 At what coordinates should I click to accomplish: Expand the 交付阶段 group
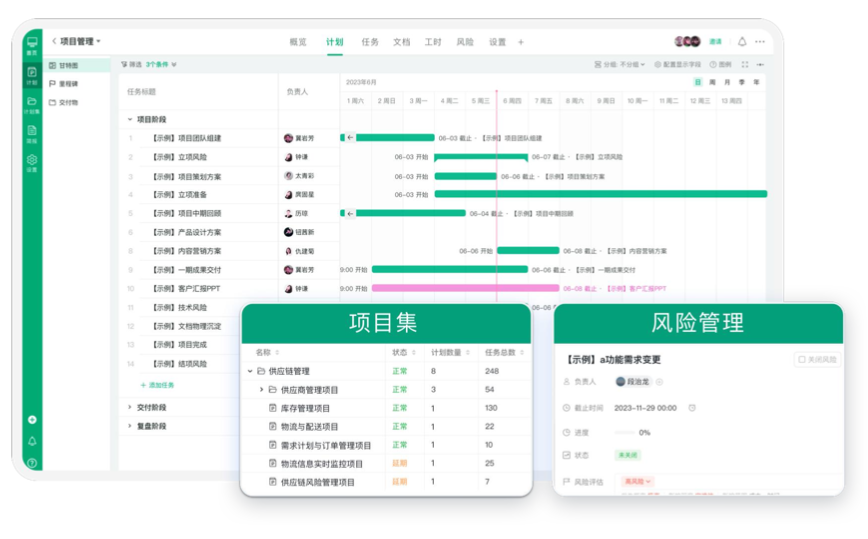pyautogui.click(x=129, y=407)
